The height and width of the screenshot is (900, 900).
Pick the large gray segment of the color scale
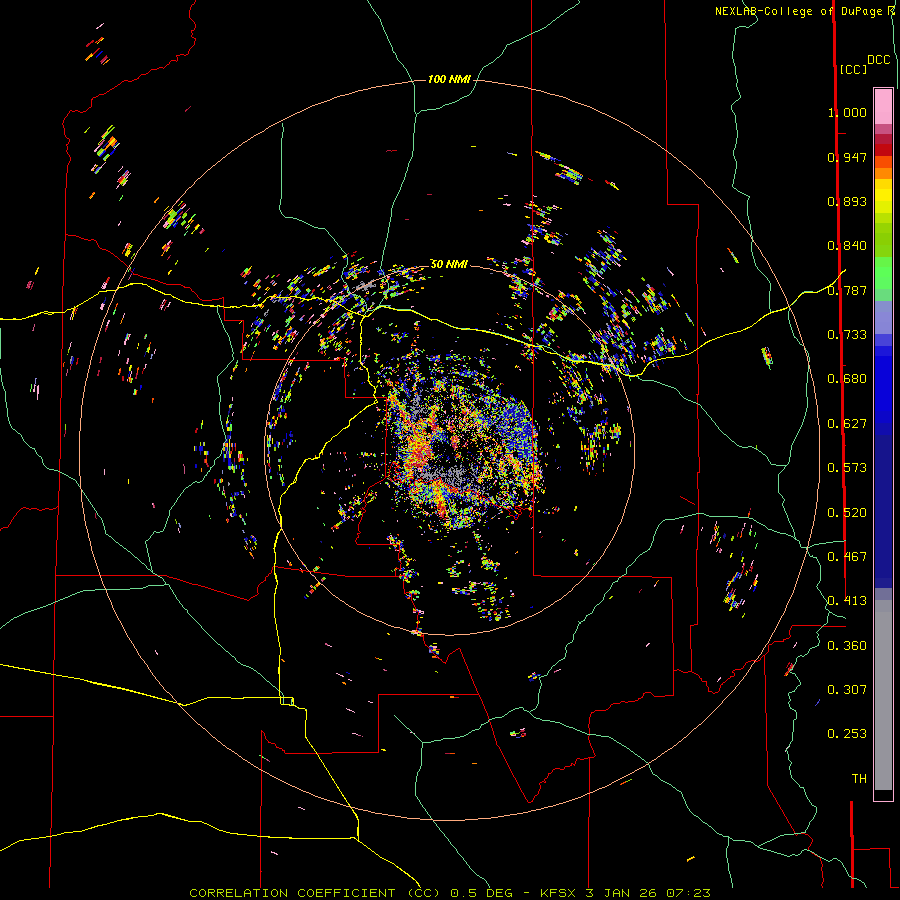coord(883,695)
